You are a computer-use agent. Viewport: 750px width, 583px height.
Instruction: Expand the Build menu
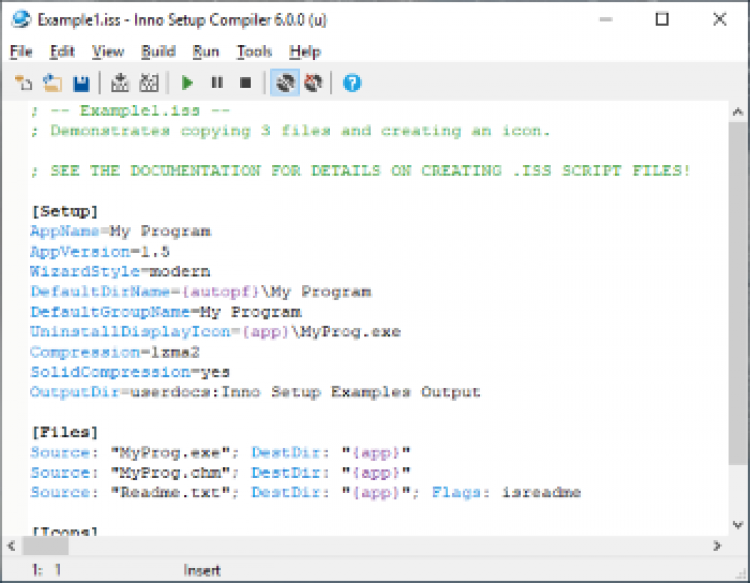click(158, 51)
